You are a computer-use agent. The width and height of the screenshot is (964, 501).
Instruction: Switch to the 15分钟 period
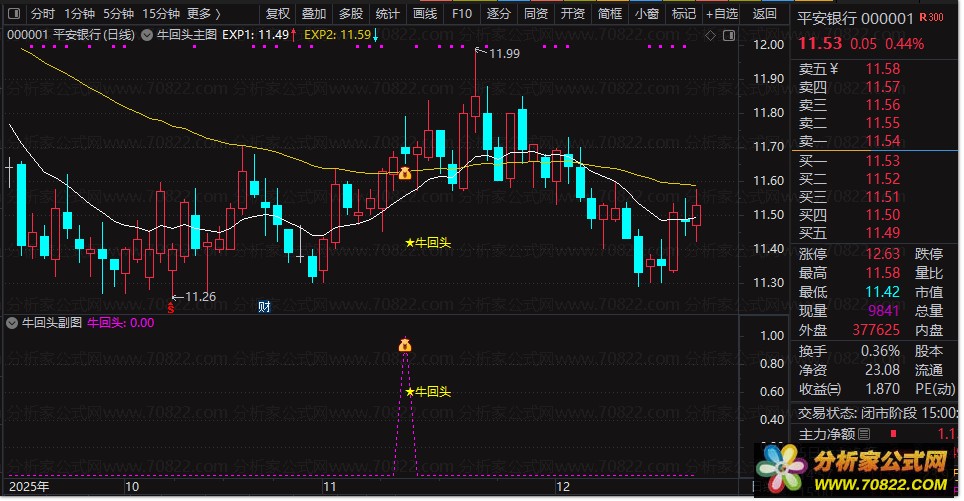click(161, 14)
